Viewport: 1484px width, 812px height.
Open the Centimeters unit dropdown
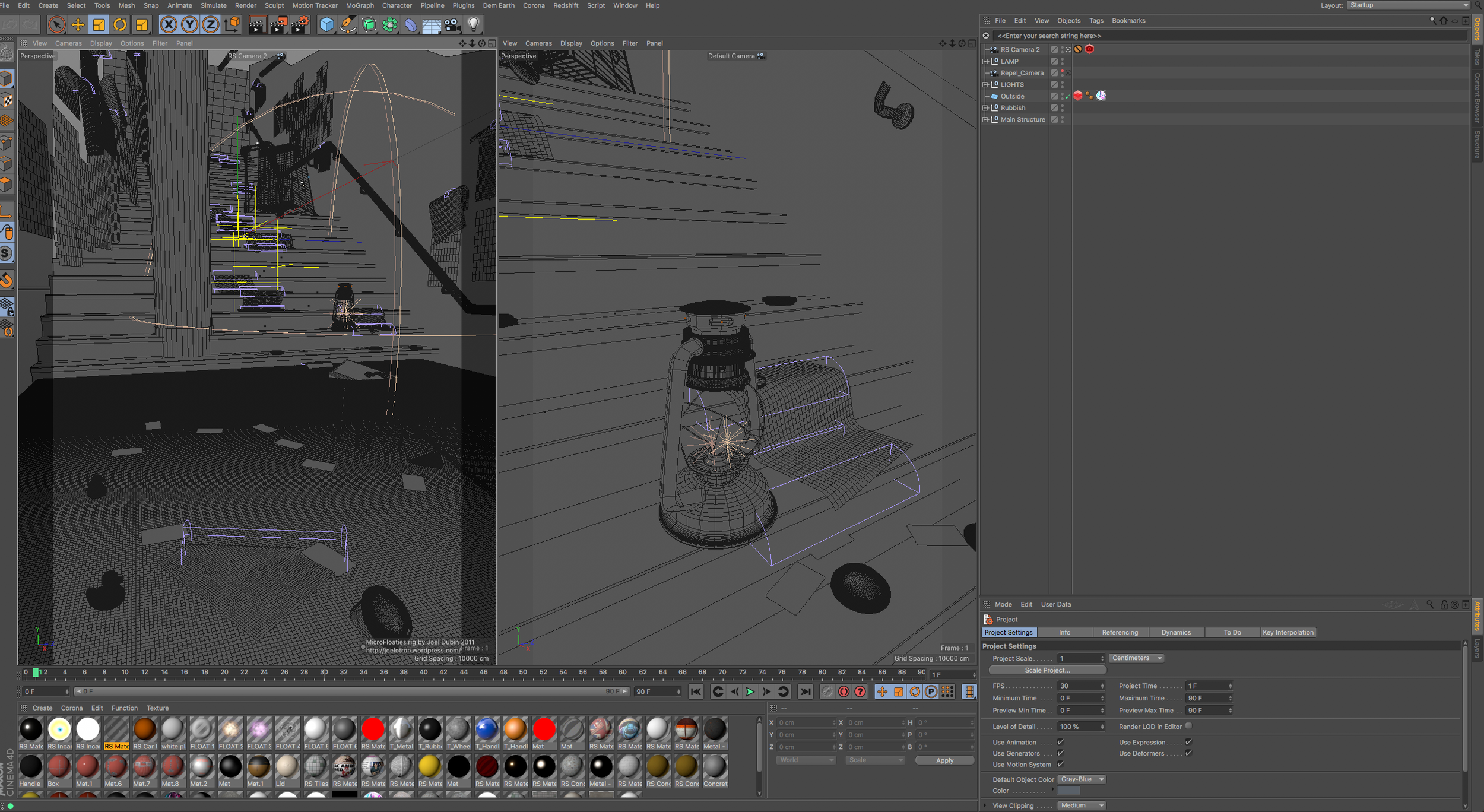(1136, 658)
